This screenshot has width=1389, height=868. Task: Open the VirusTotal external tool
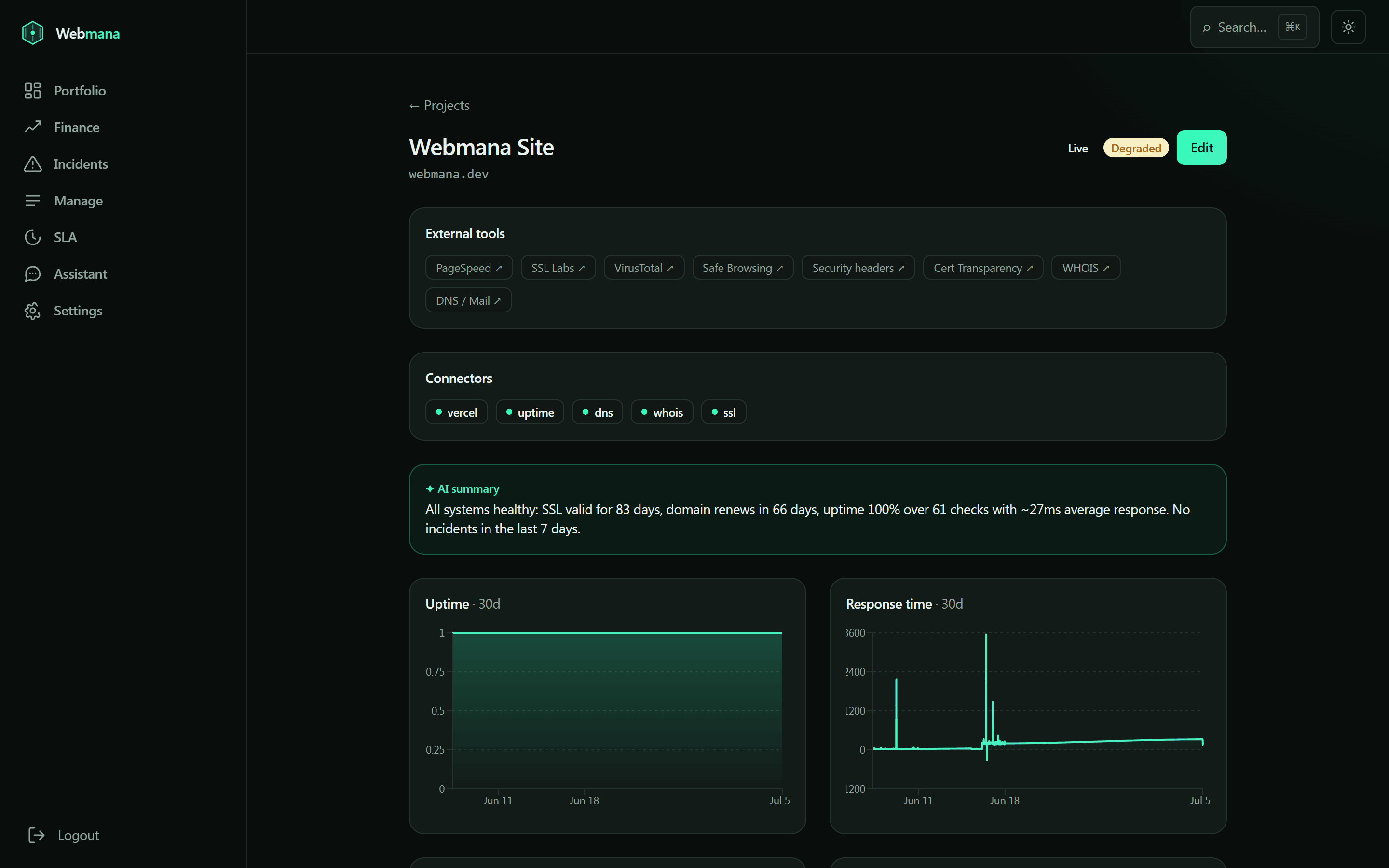pos(643,268)
